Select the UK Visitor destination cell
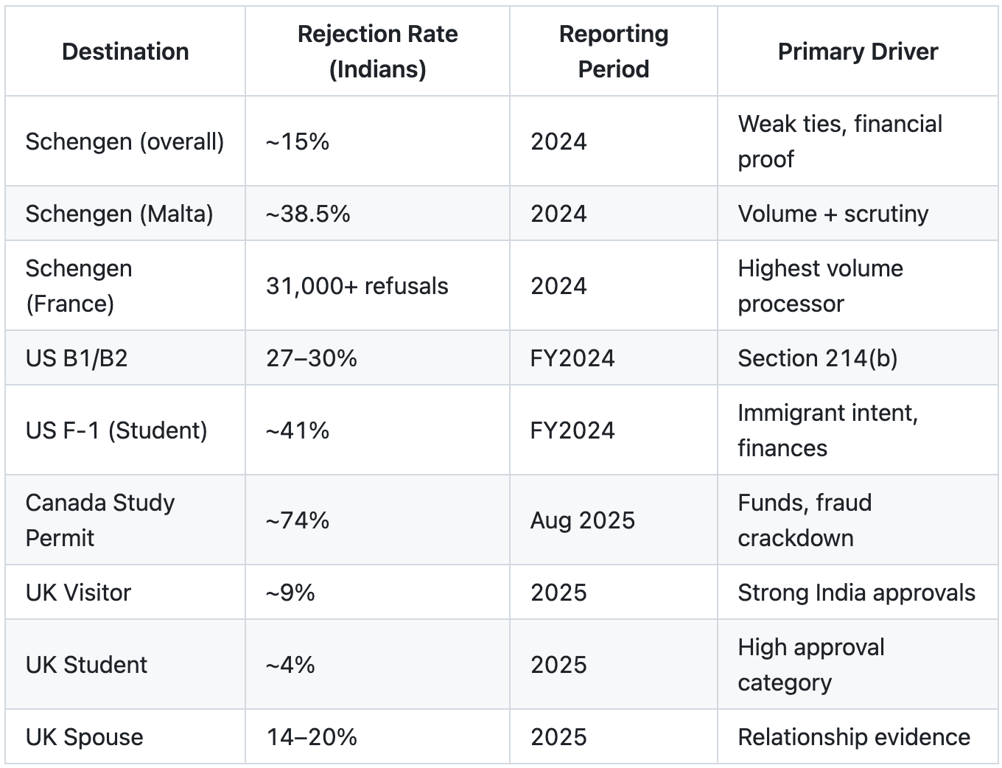The height and width of the screenshot is (768, 1002). (125, 592)
